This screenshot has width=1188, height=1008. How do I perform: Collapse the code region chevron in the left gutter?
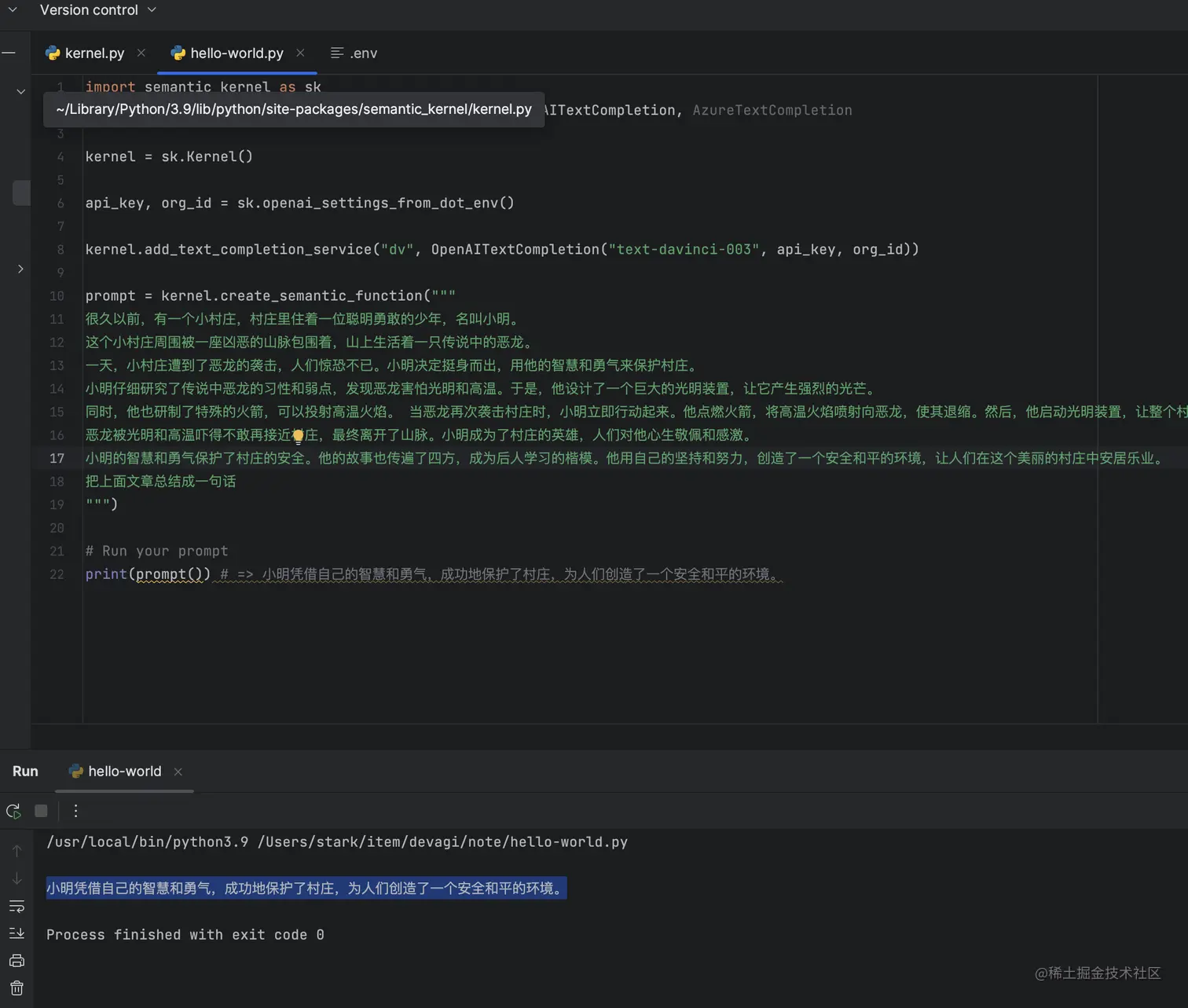point(20,91)
